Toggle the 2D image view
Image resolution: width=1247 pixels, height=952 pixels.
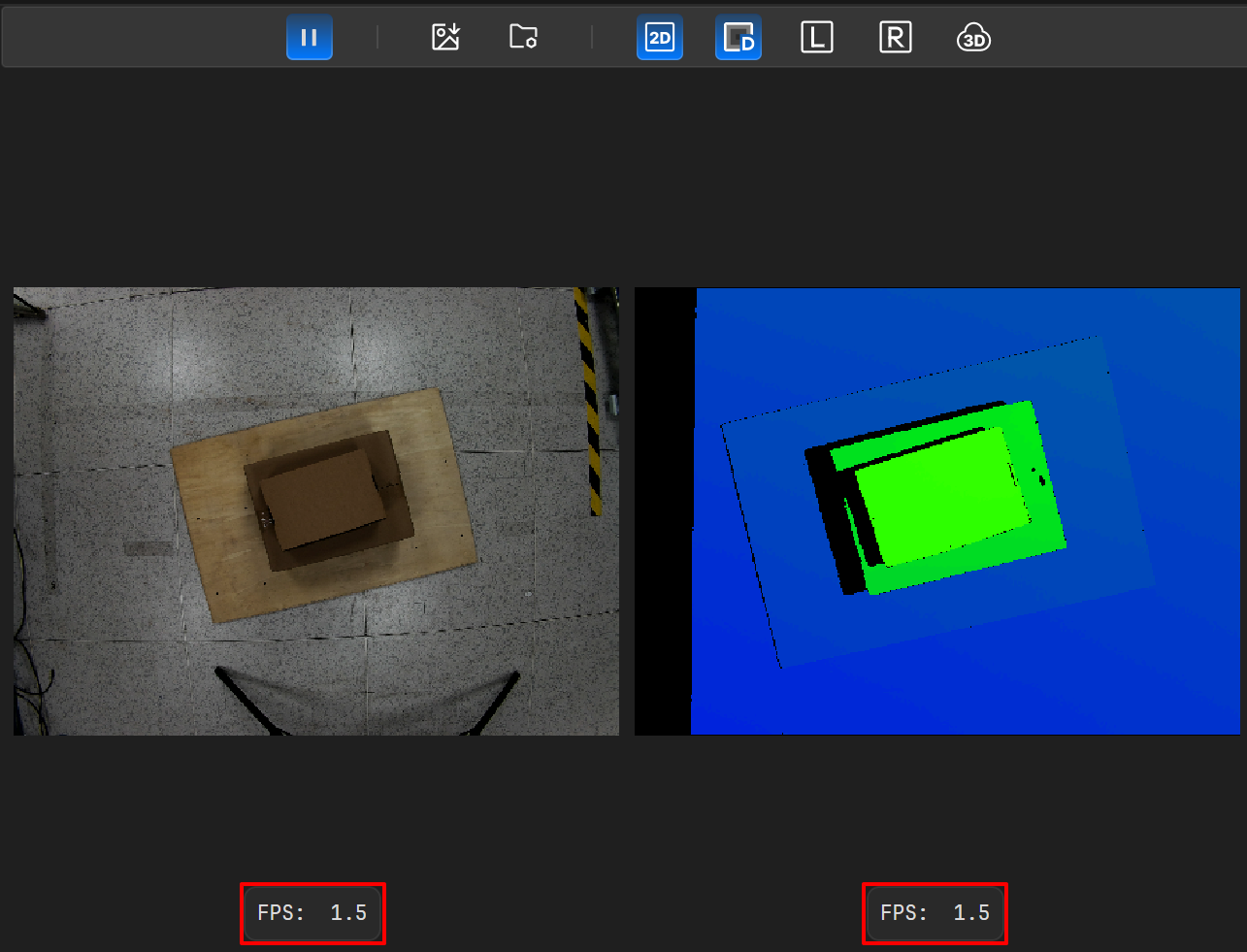(x=660, y=38)
